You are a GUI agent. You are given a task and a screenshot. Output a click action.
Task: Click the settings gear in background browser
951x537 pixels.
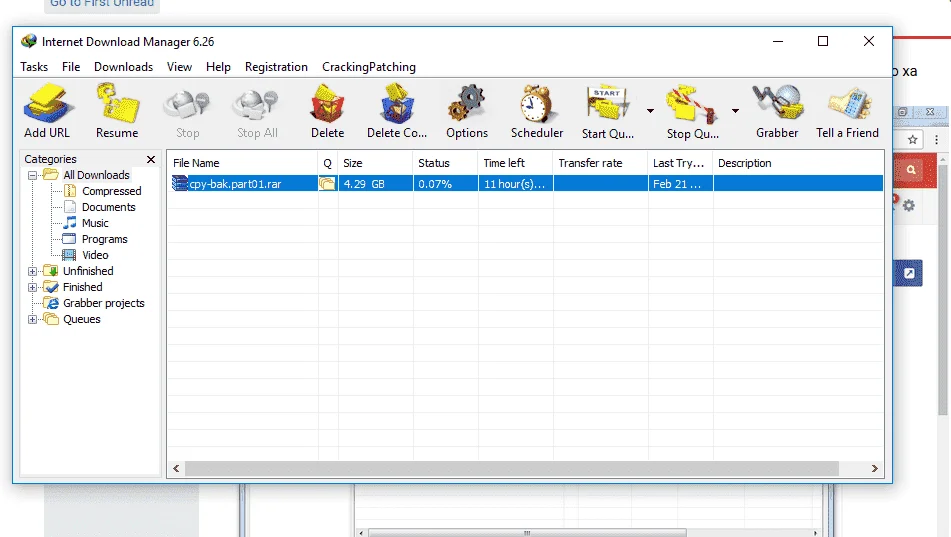[x=909, y=205]
